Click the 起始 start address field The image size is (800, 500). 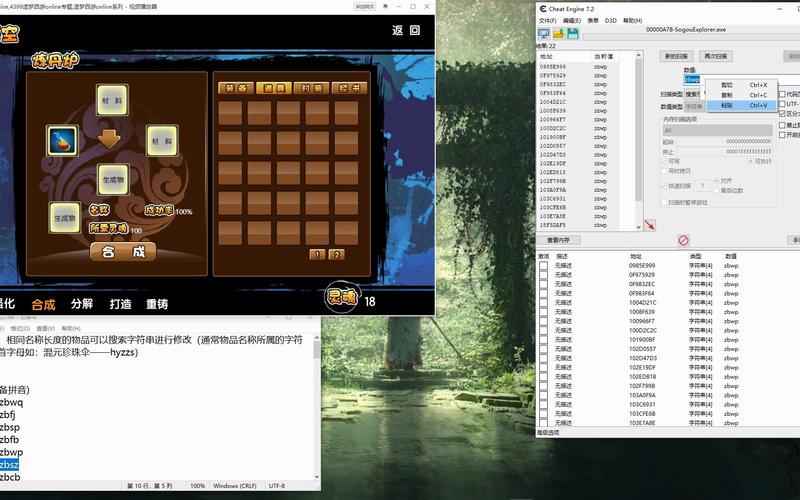(724, 141)
